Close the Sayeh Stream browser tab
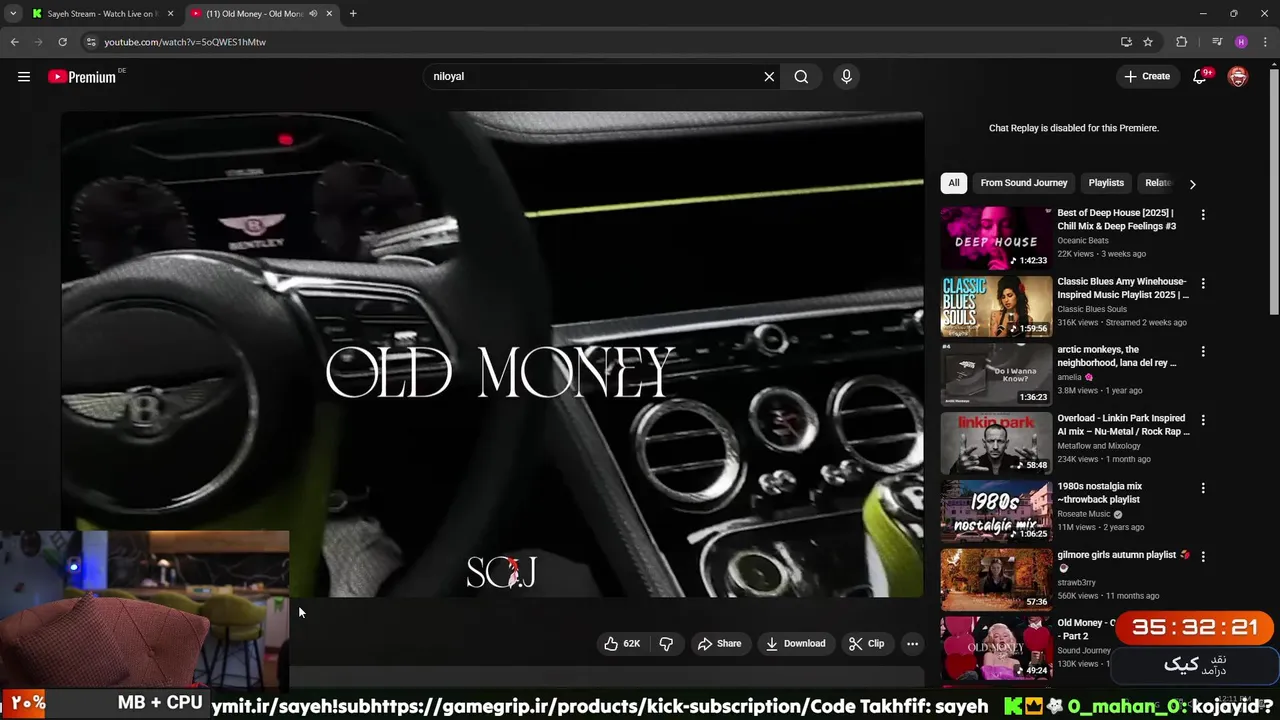 pyautogui.click(x=170, y=14)
